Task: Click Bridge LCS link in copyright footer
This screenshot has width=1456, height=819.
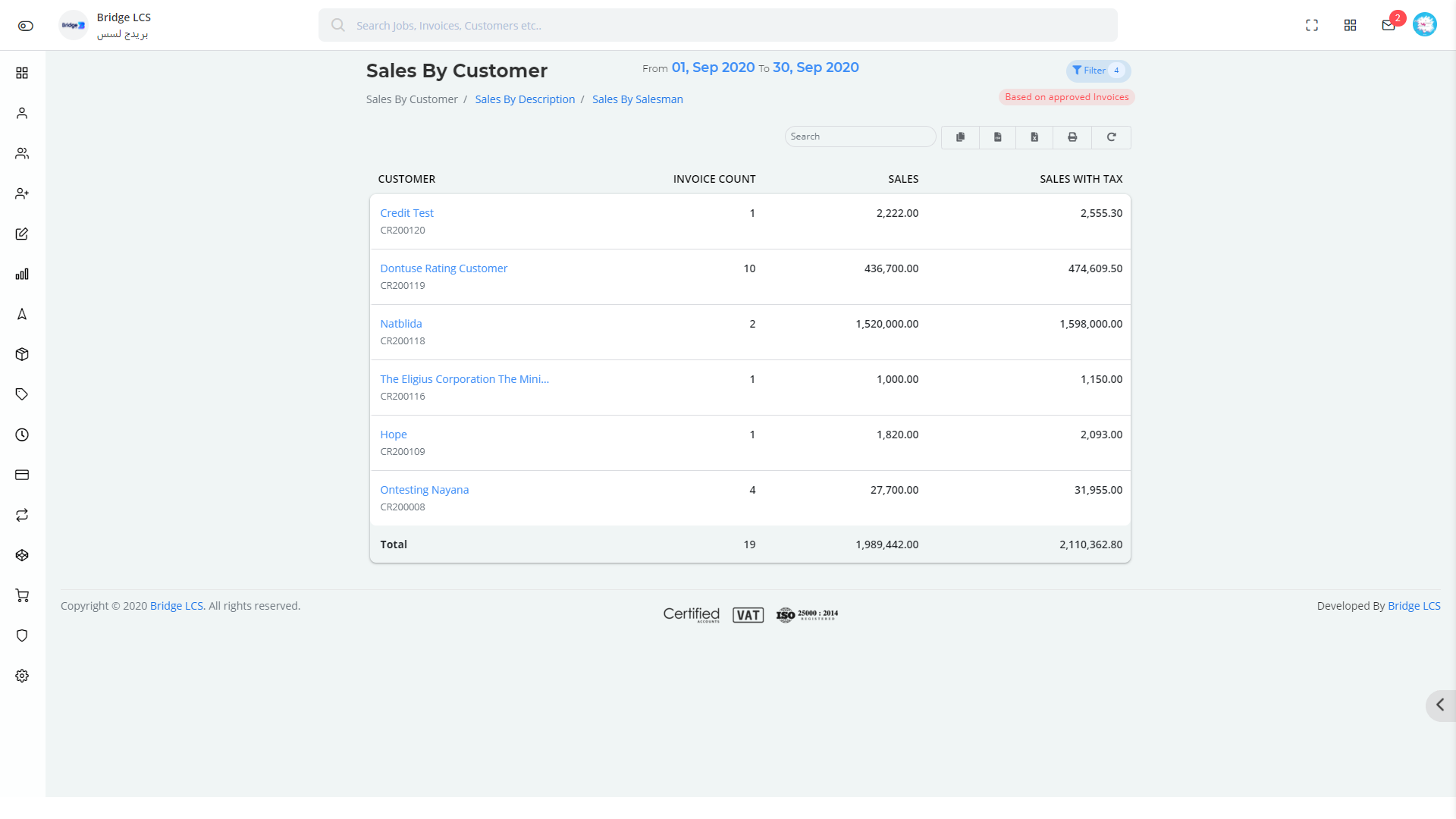Action: click(177, 606)
